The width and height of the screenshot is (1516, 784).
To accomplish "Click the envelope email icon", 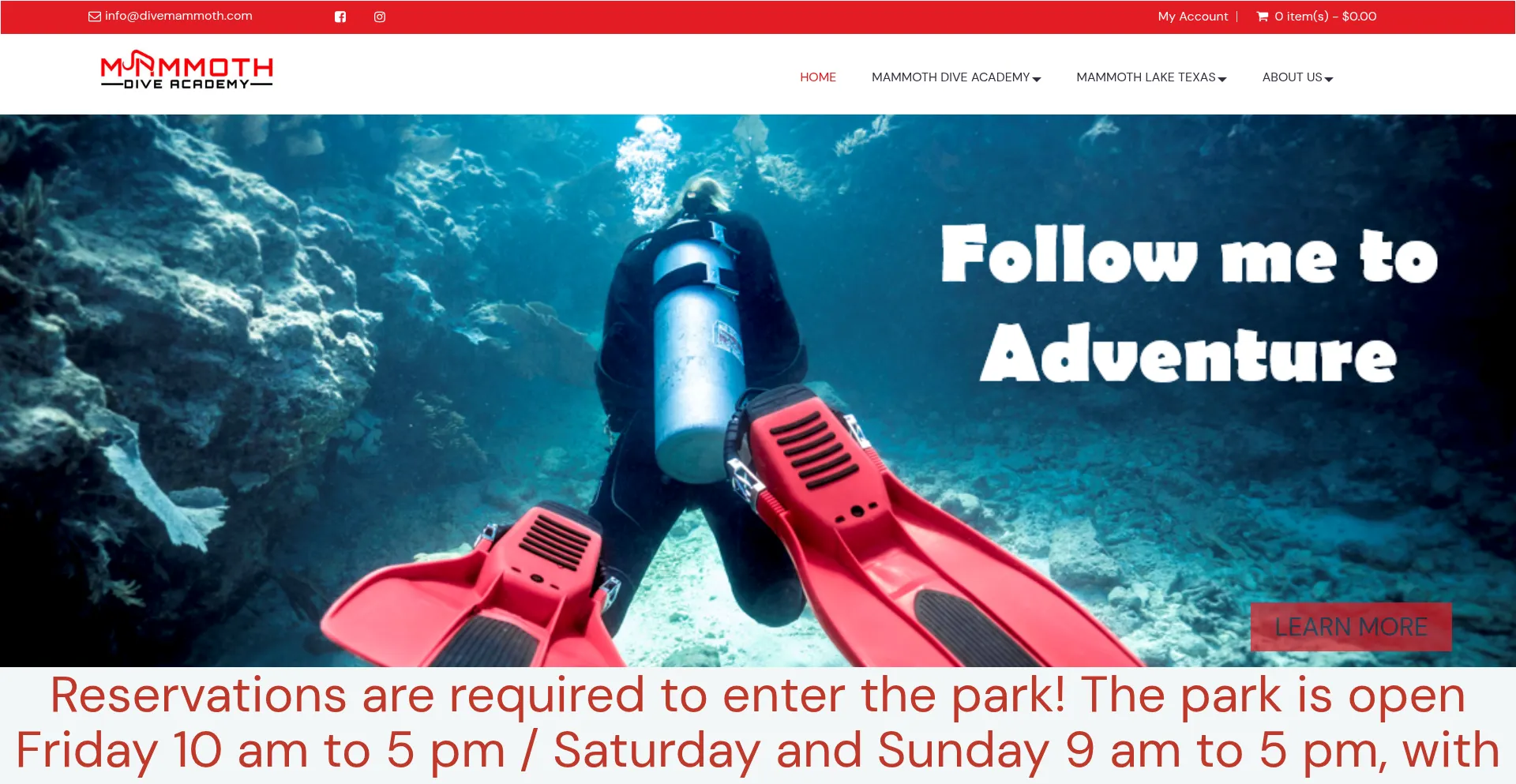I will tap(95, 17).
